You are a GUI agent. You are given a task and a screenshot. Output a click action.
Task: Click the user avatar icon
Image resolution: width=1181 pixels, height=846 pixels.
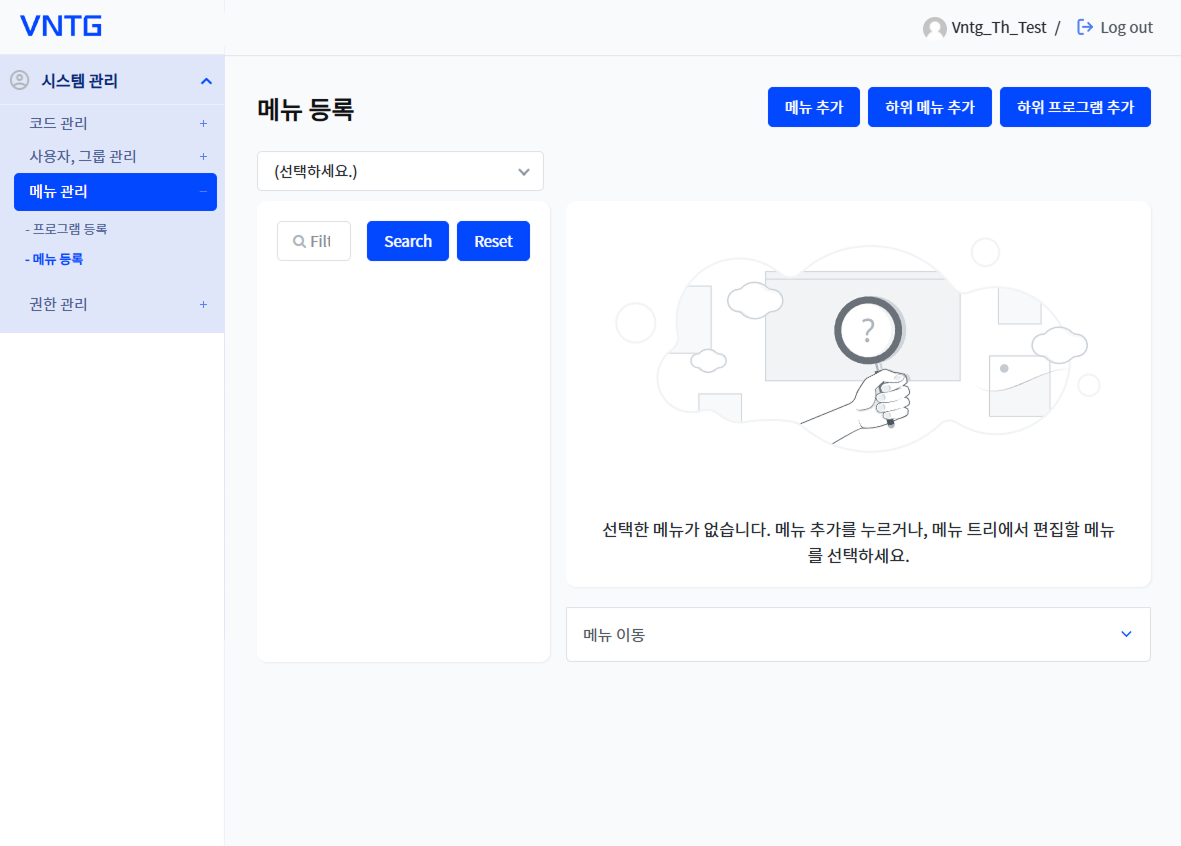point(934,28)
